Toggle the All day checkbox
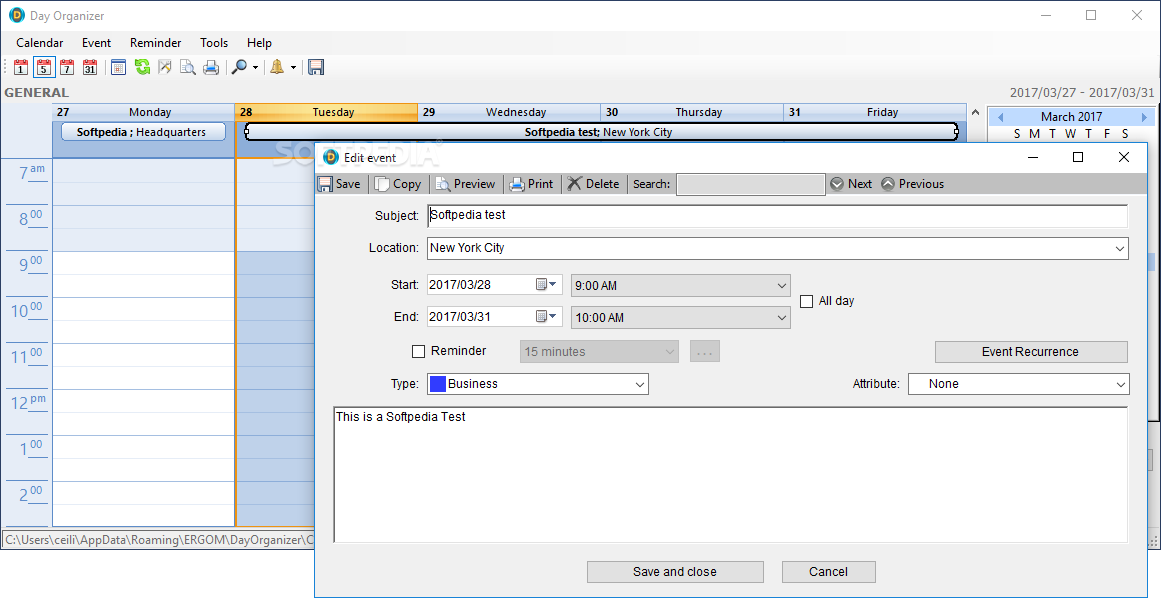 pyautogui.click(x=807, y=301)
